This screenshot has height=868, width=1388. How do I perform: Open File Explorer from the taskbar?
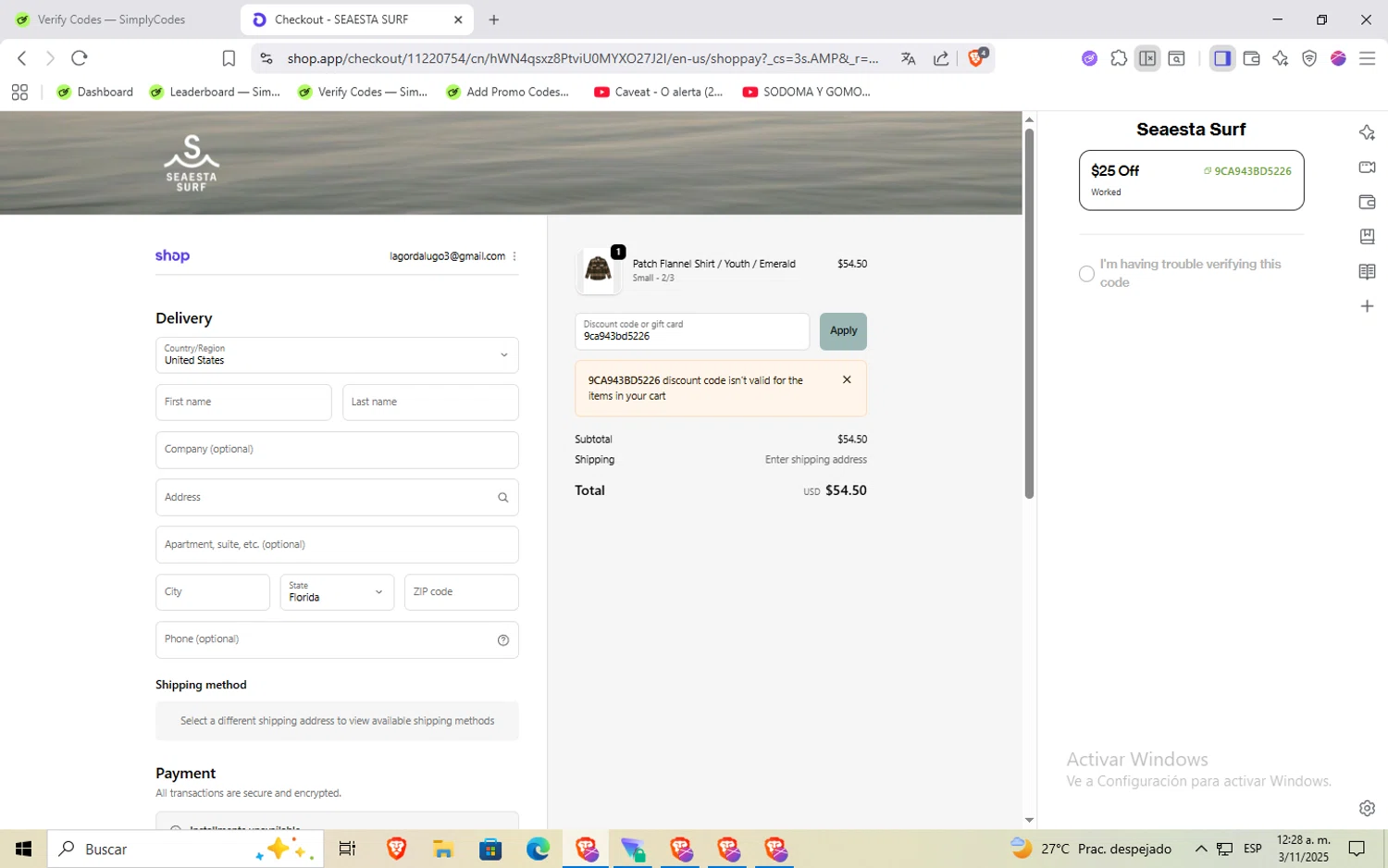click(x=442, y=849)
